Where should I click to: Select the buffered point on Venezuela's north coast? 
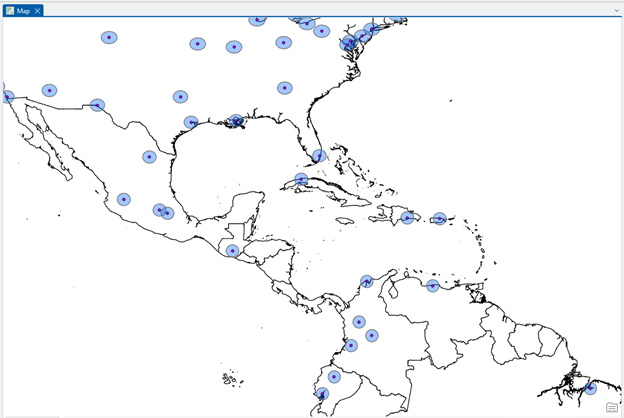(x=433, y=285)
